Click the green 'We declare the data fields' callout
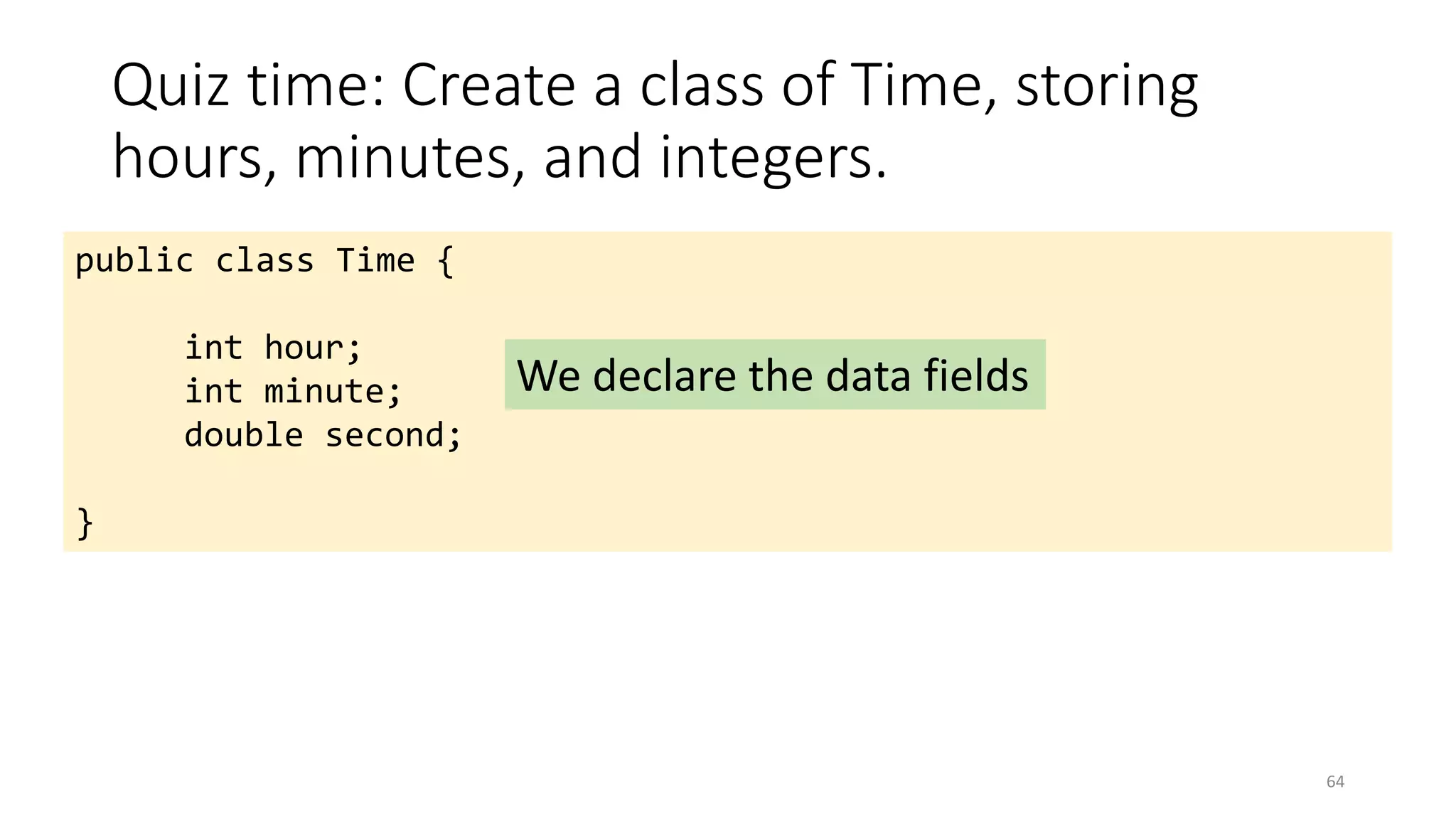1456x819 pixels. click(x=775, y=375)
